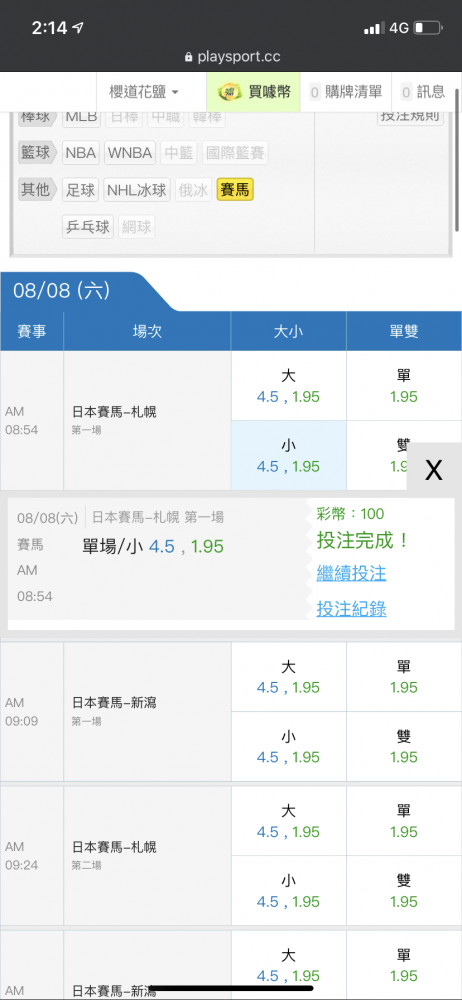Open the 購牌清單 tab
This screenshot has height=1000, width=462.
[345, 92]
